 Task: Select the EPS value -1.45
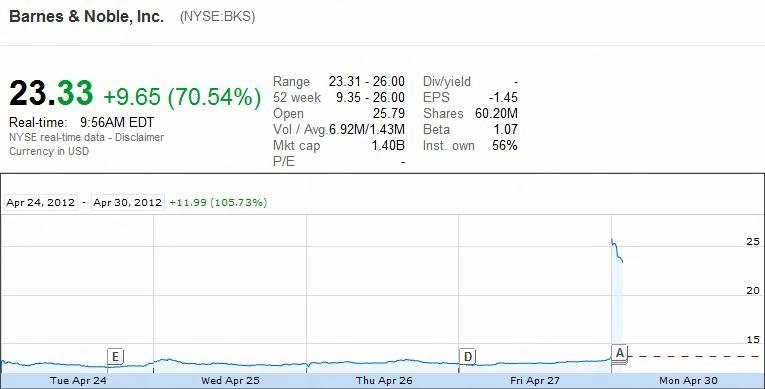(x=503, y=98)
